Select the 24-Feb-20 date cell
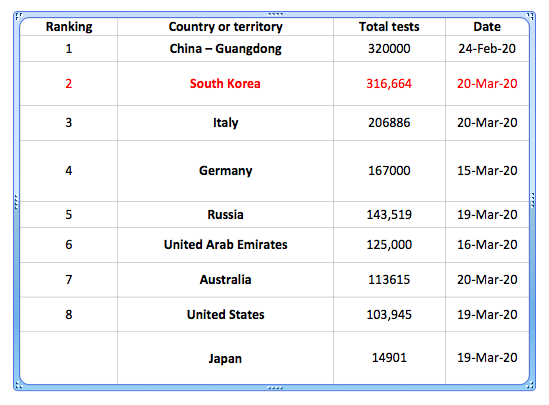 point(487,49)
